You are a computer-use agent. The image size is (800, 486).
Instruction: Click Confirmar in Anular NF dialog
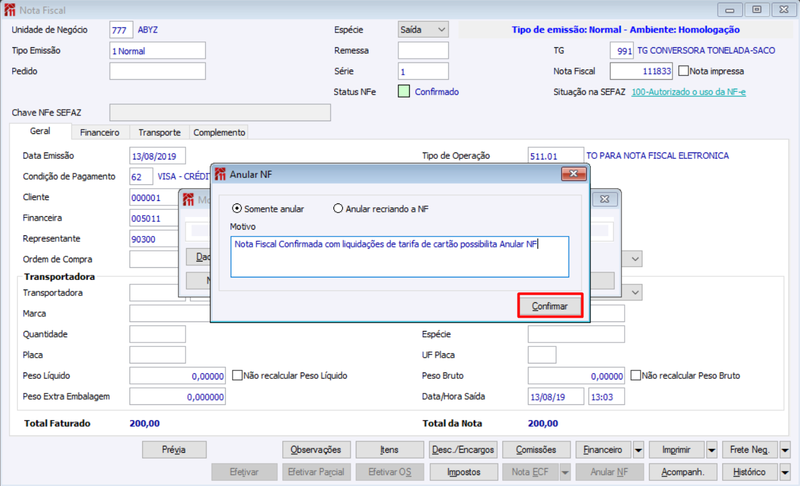coord(550,306)
